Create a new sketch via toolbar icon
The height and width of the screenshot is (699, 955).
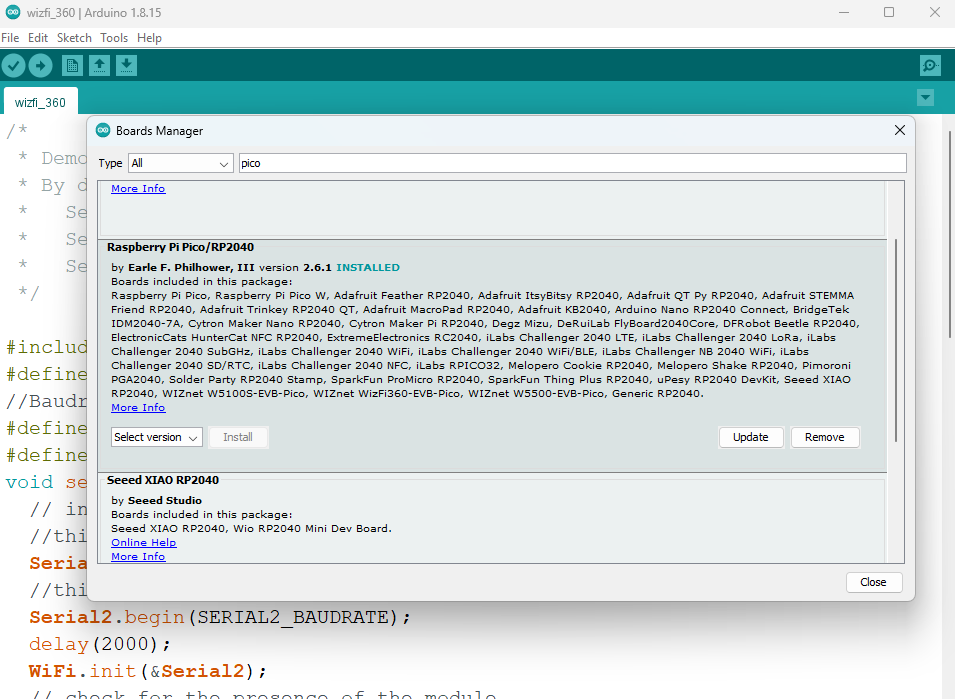click(x=72, y=66)
